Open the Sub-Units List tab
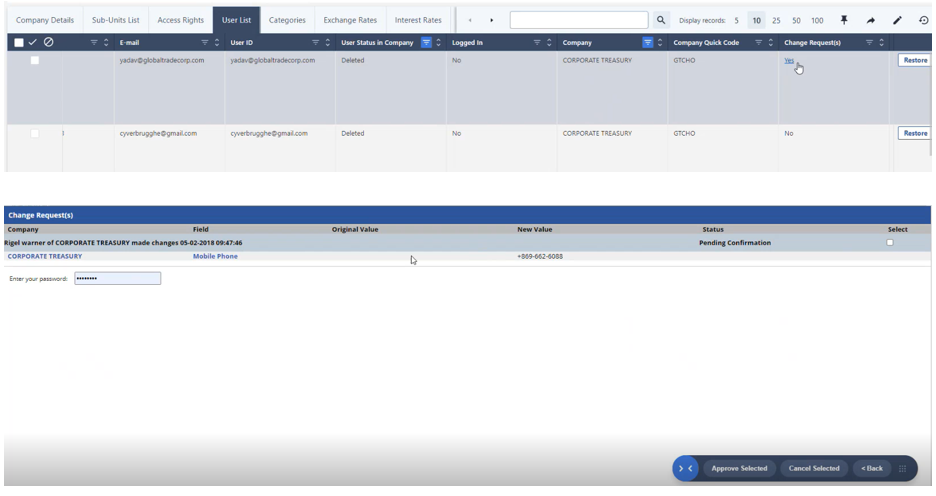 pos(116,20)
